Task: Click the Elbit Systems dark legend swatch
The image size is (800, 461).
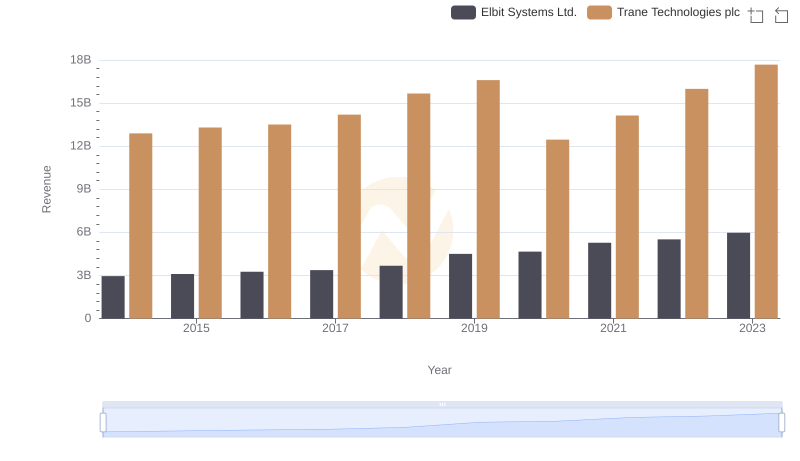Action: pyautogui.click(x=463, y=12)
